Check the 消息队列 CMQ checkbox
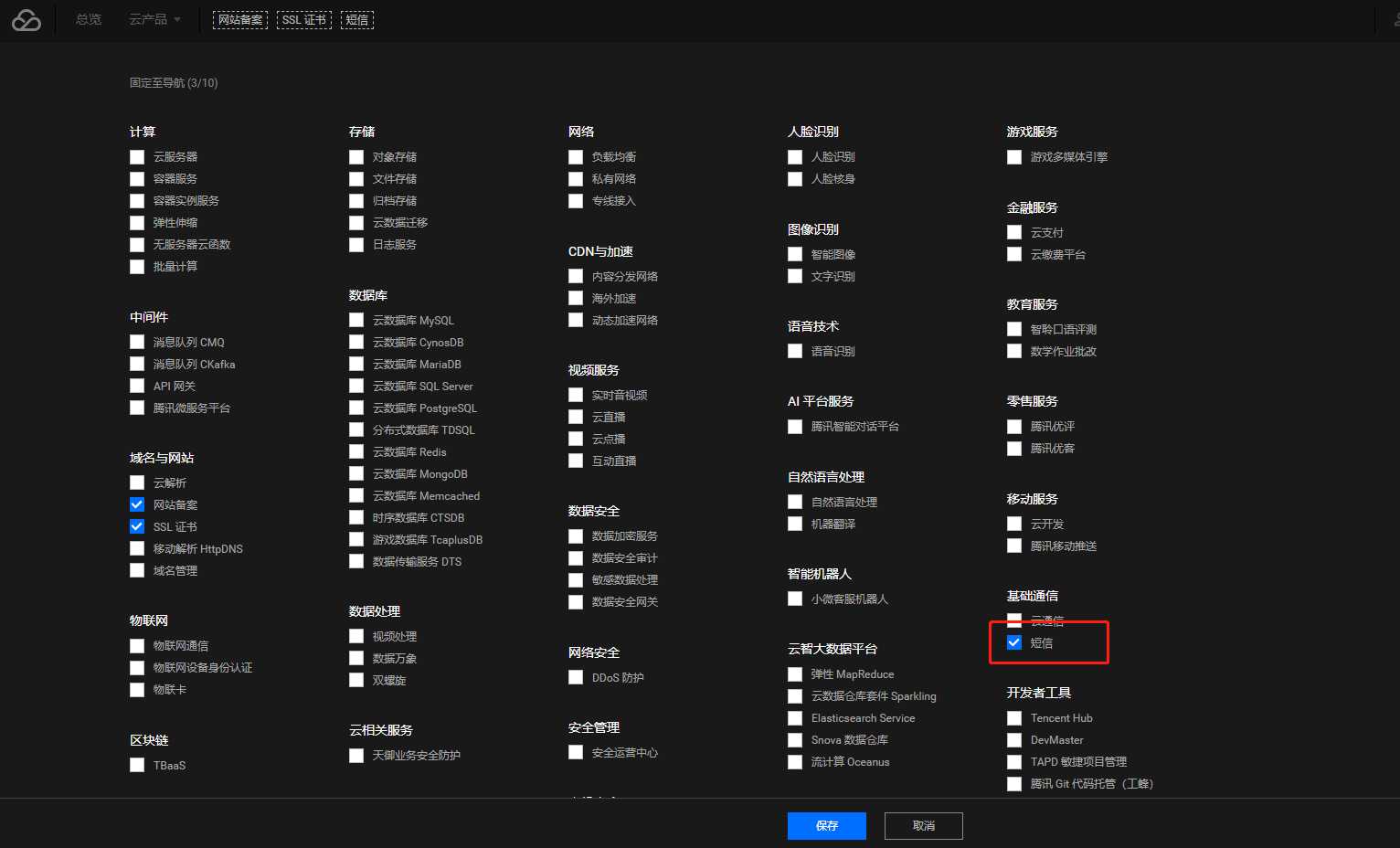The width and height of the screenshot is (1400, 848). [137, 342]
